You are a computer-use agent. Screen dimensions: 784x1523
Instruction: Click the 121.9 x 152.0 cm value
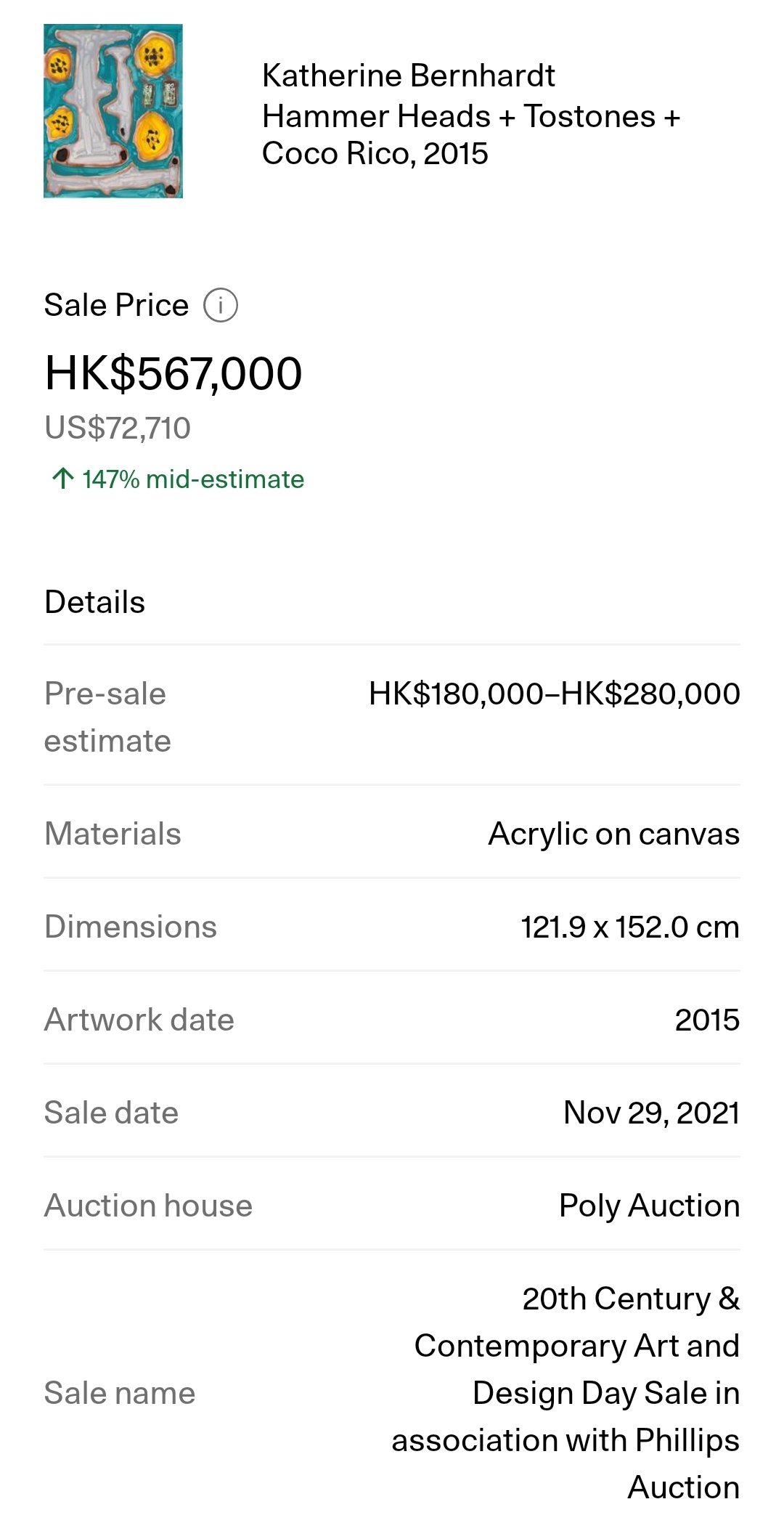point(629,927)
